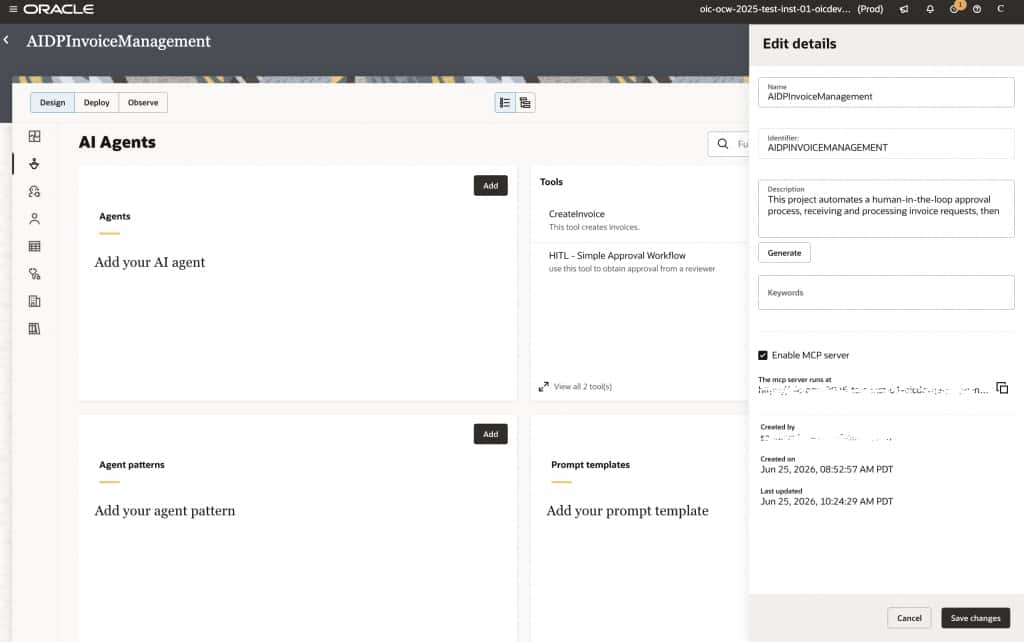Open the library sidebar icon
This screenshot has height=642, width=1024.
[x=35, y=329]
